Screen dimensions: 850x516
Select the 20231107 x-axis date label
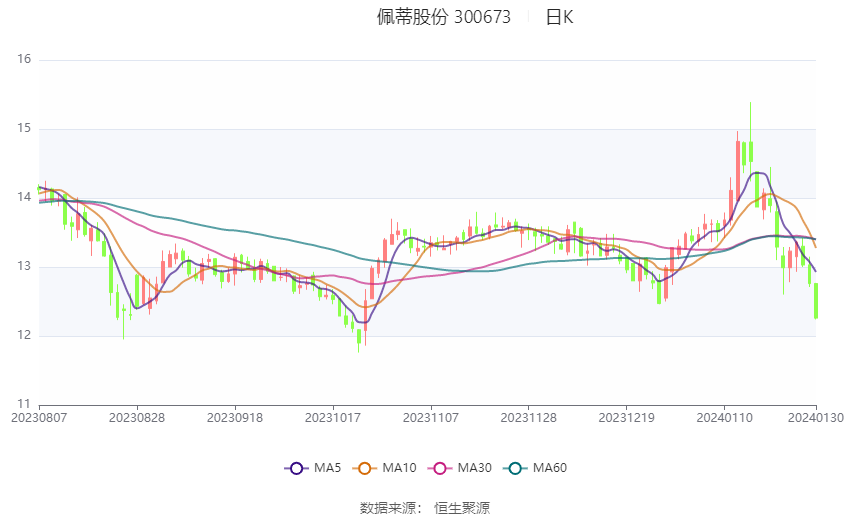click(x=431, y=418)
